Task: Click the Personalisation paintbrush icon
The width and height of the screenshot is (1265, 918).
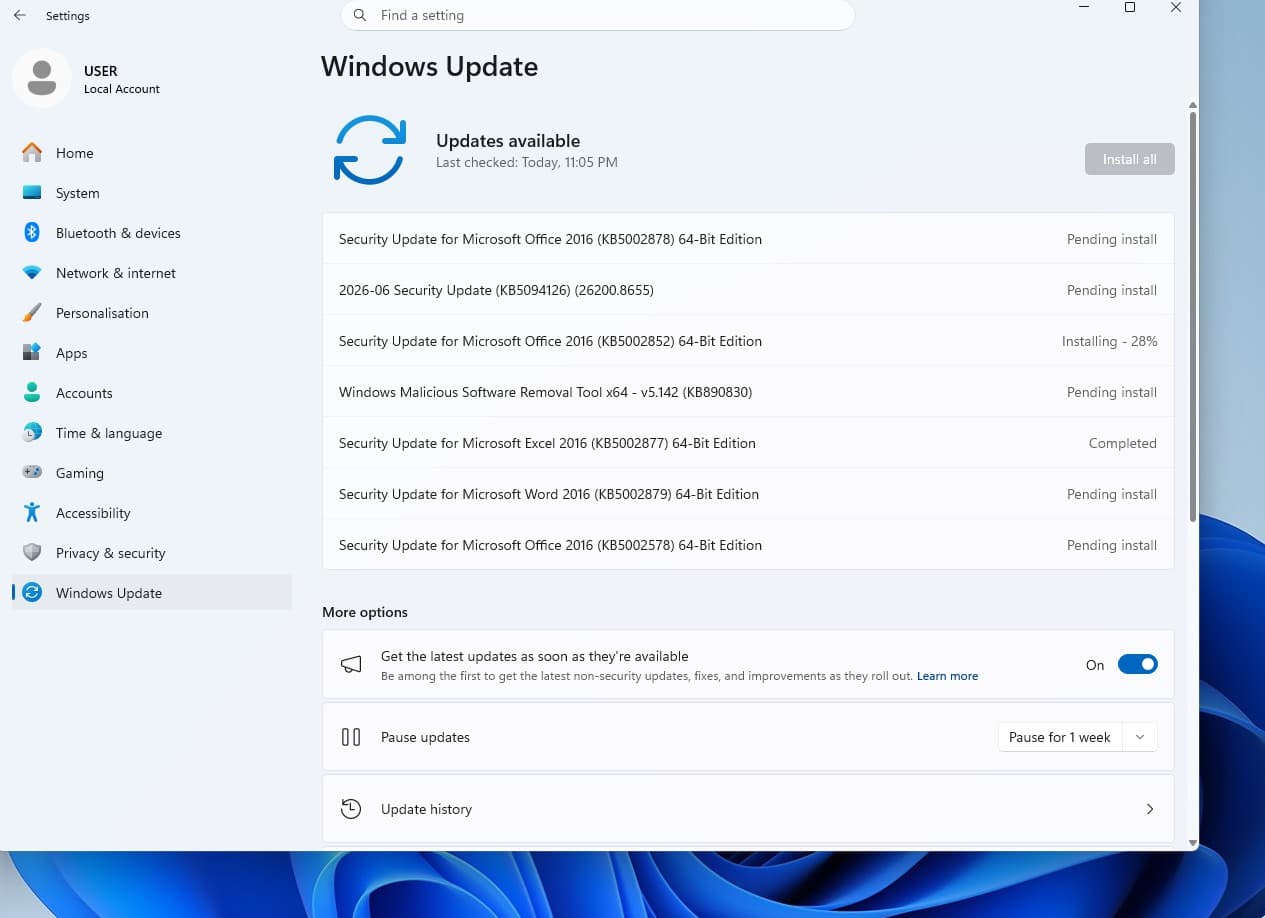Action: click(x=32, y=313)
